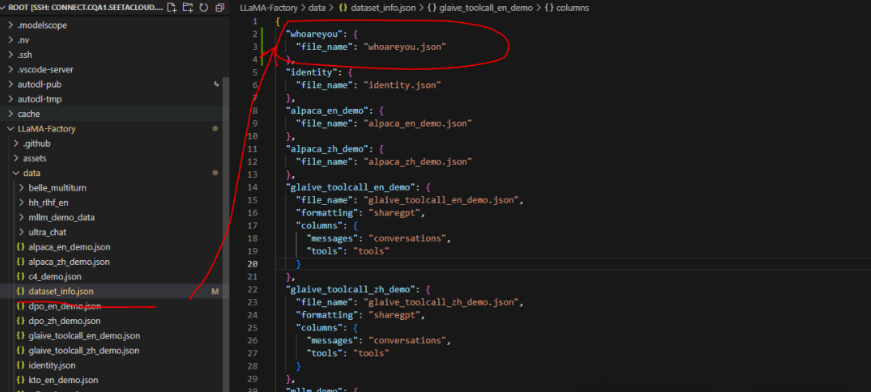The height and width of the screenshot is (392, 871).
Task: Select dataset_info.json label in breadcrumb bar
Action: point(383,8)
